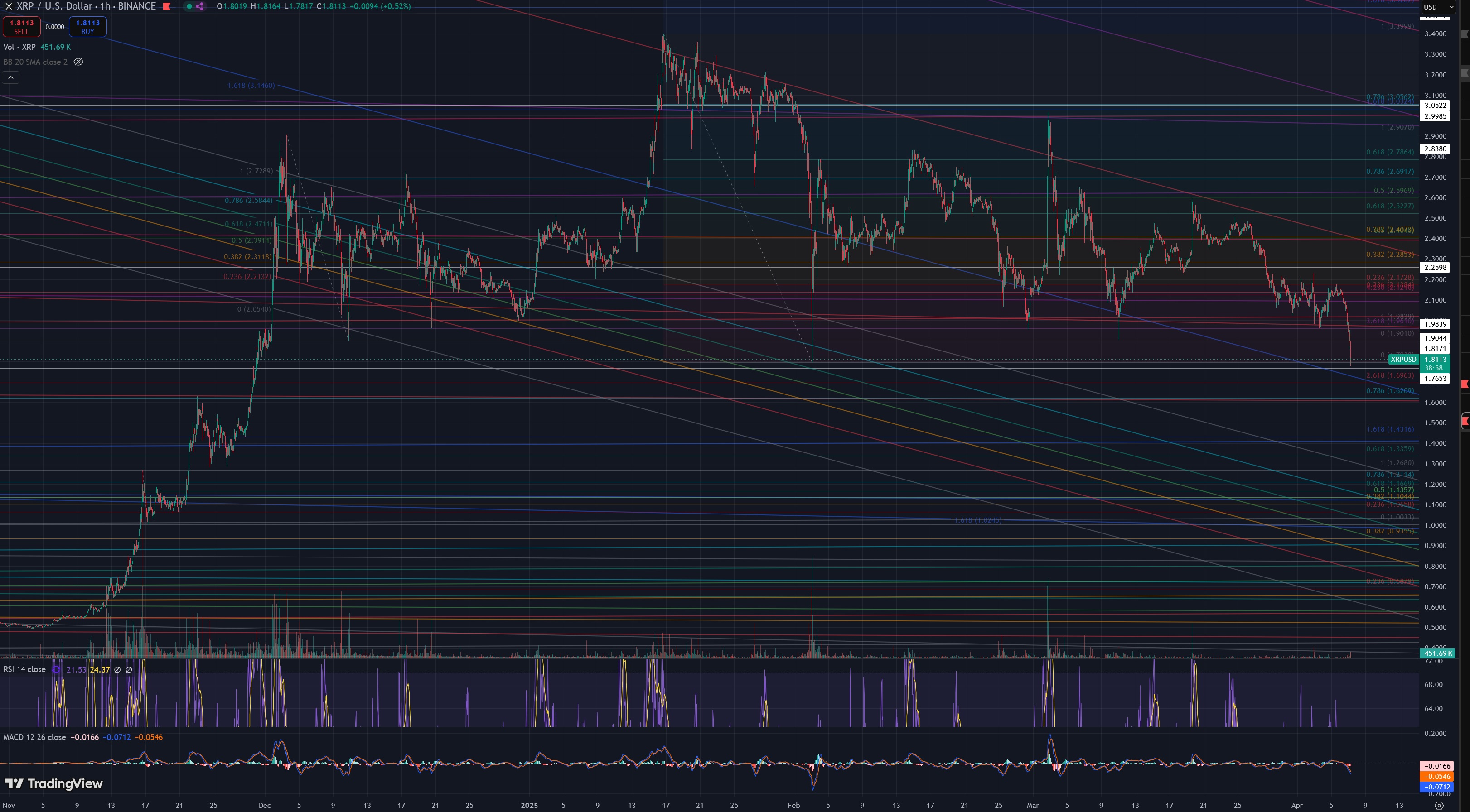1470x812 pixels.
Task: Click the MACD 12 26 close legend
Action: point(34,737)
